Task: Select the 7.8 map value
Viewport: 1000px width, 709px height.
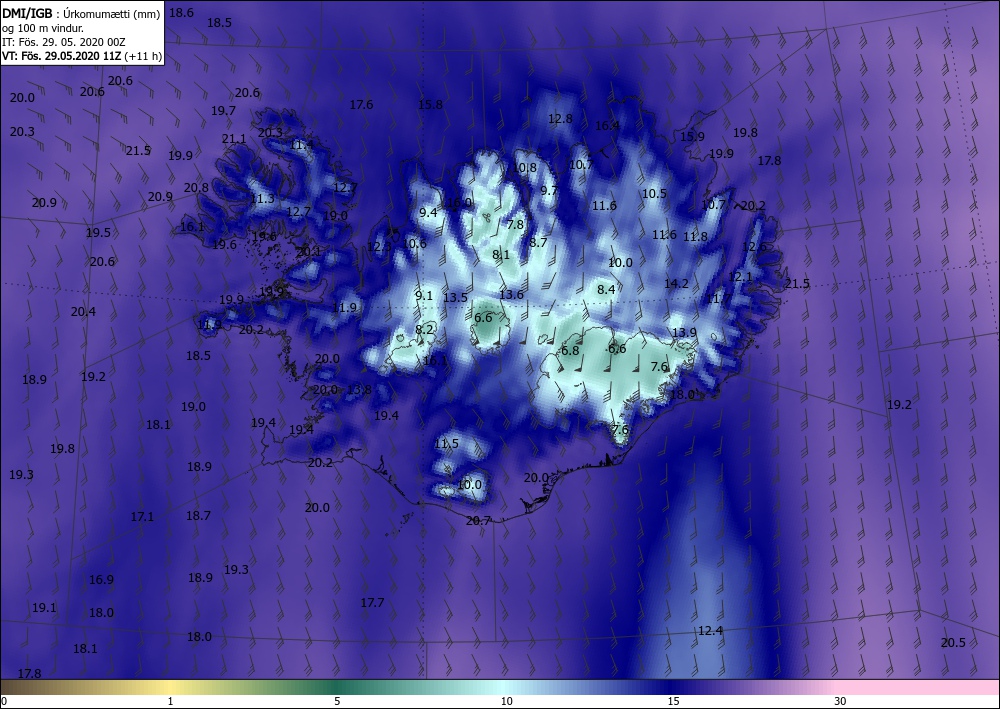Action: click(515, 224)
